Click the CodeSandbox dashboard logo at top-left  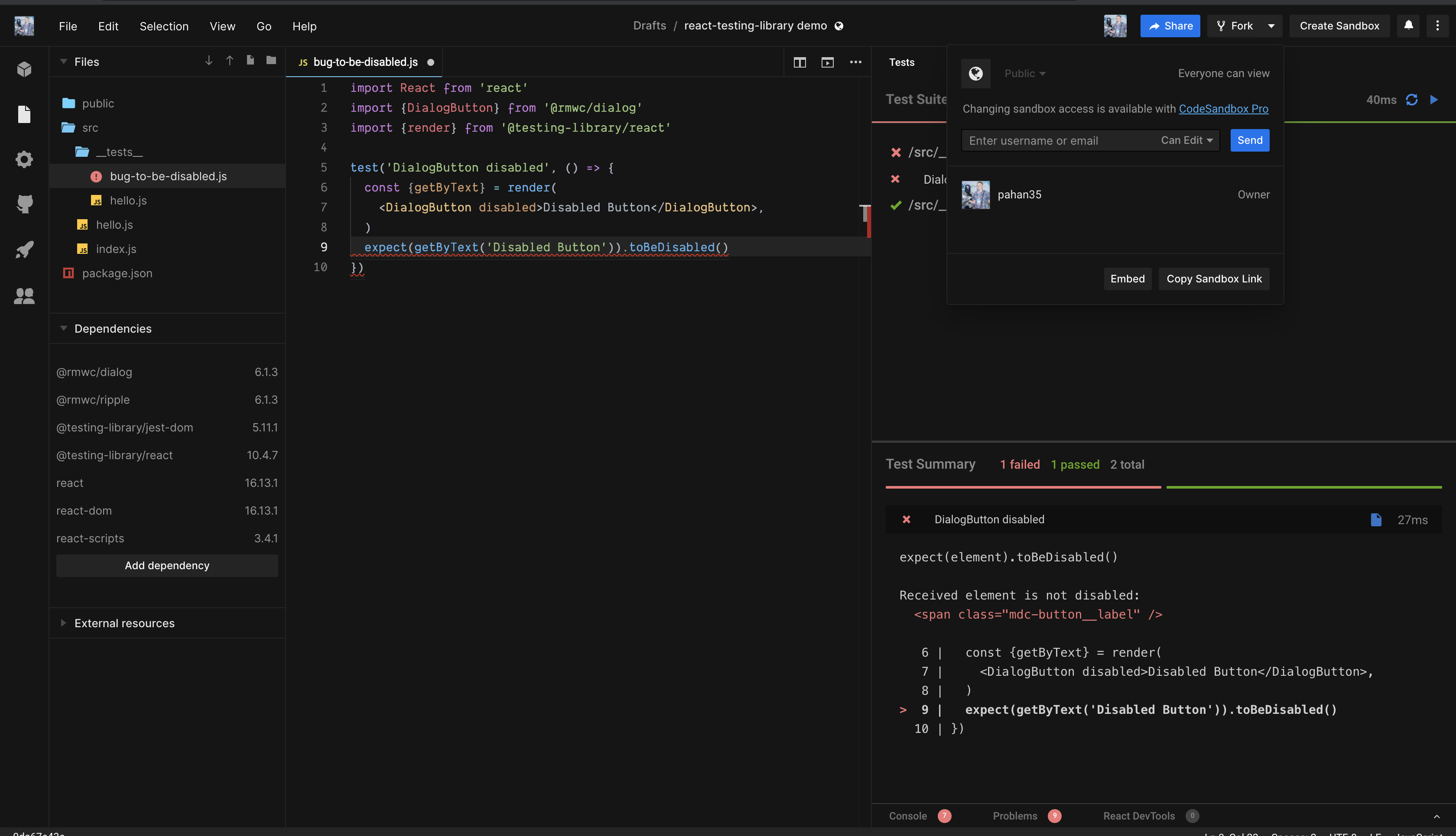point(24,26)
